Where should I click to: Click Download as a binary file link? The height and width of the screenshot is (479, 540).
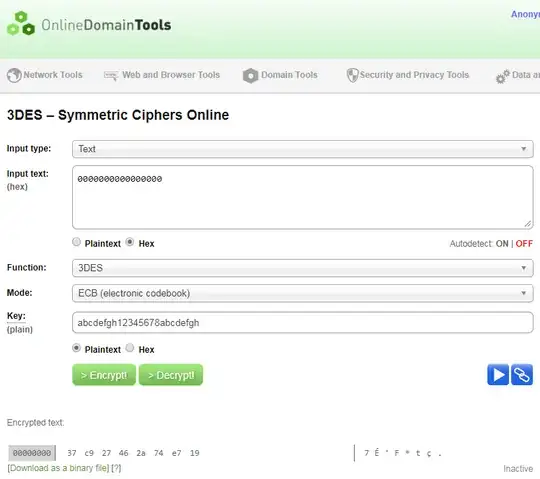[x=58, y=468]
